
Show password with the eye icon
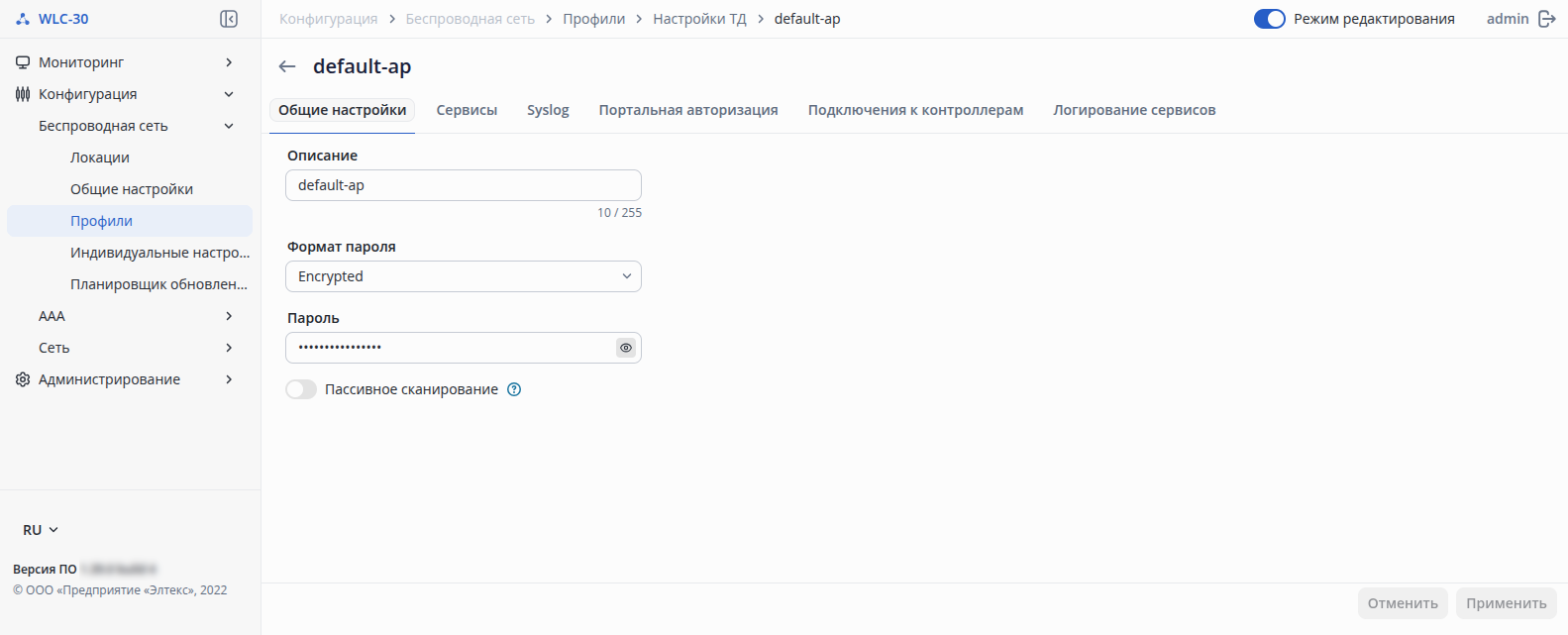coord(626,348)
